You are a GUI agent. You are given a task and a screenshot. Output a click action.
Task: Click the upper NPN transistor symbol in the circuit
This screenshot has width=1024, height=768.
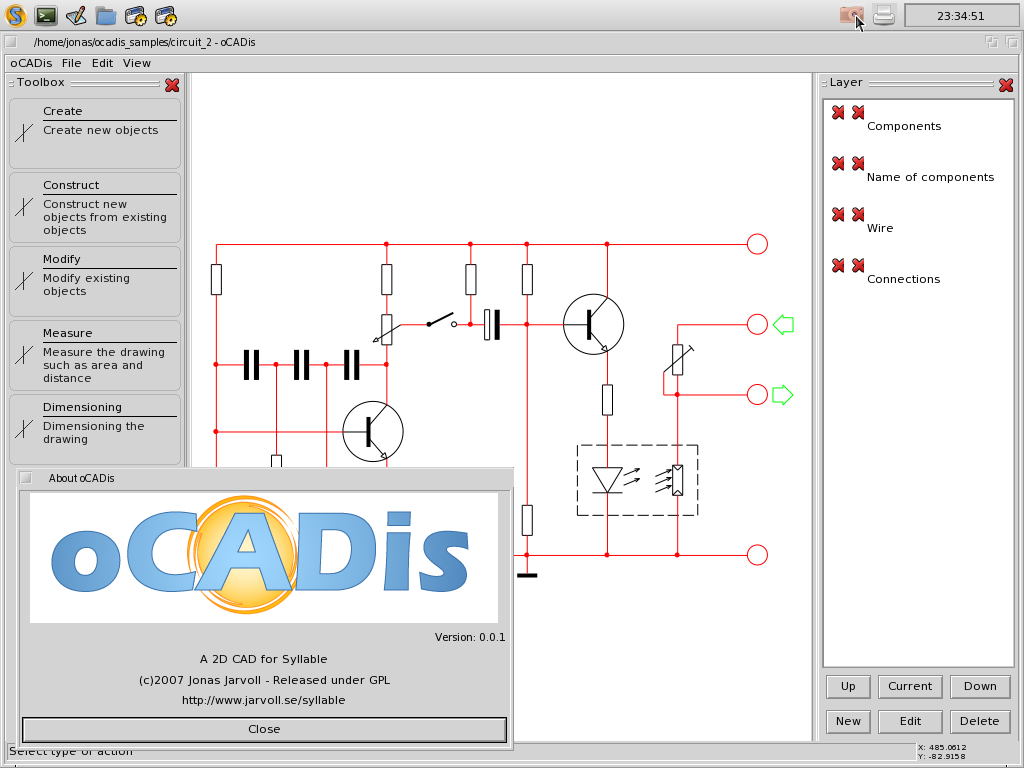click(593, 324)
